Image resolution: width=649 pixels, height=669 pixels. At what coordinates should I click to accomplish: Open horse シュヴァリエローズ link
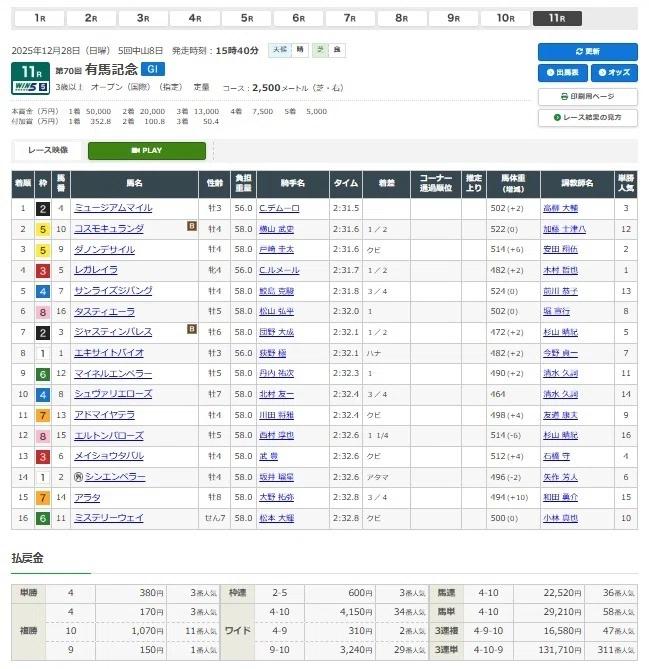(113, 394)
